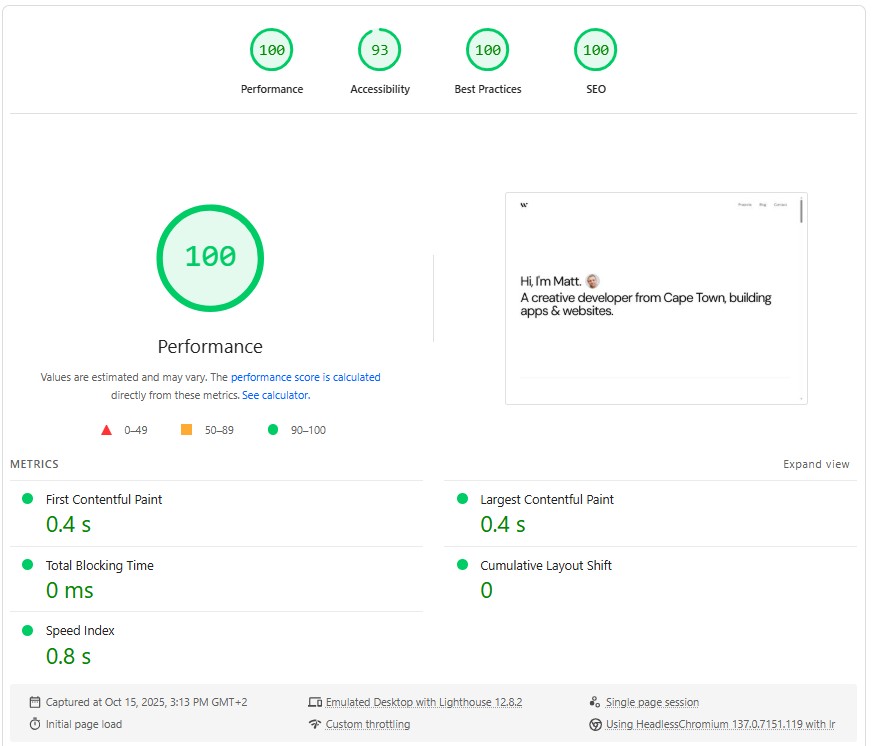Viewport: 873px width, 746px height.
Task: Click the Speed Index metric row
Action: [x=80, y=631]
